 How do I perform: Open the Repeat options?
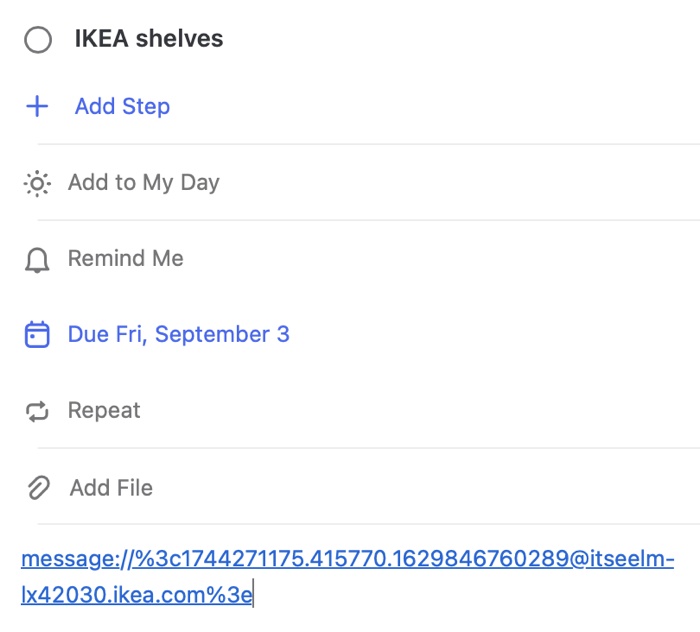tap(104, 411)
